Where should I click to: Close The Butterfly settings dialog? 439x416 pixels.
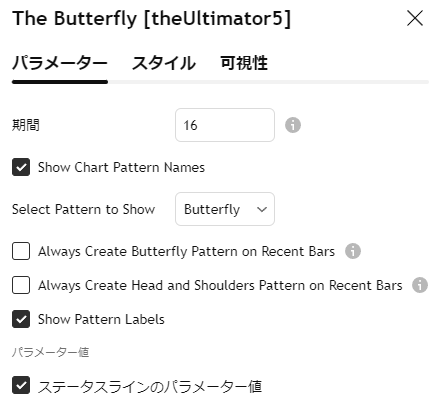click(415, 18)
